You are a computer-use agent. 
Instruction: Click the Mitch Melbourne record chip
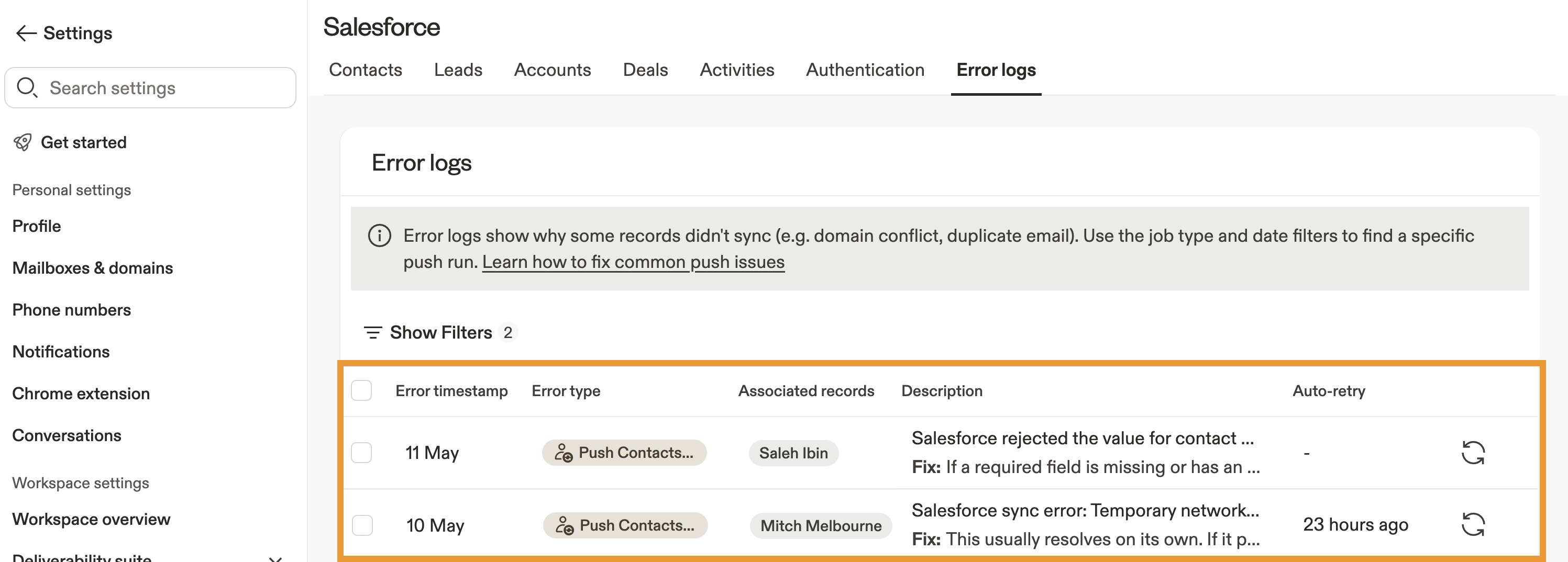[x=821, y=525]
